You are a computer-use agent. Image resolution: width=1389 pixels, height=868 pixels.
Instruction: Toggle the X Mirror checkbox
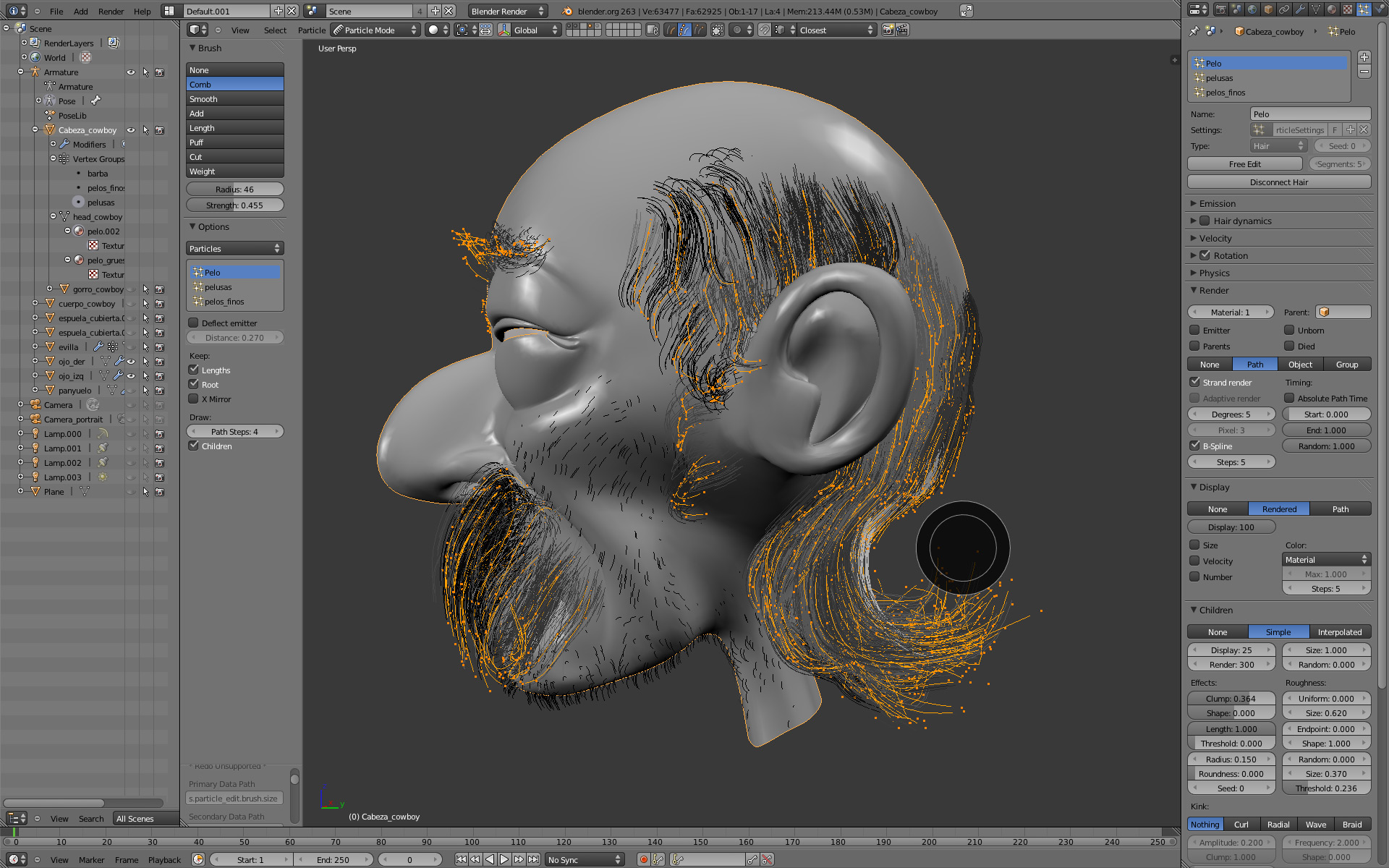[193, 399]
